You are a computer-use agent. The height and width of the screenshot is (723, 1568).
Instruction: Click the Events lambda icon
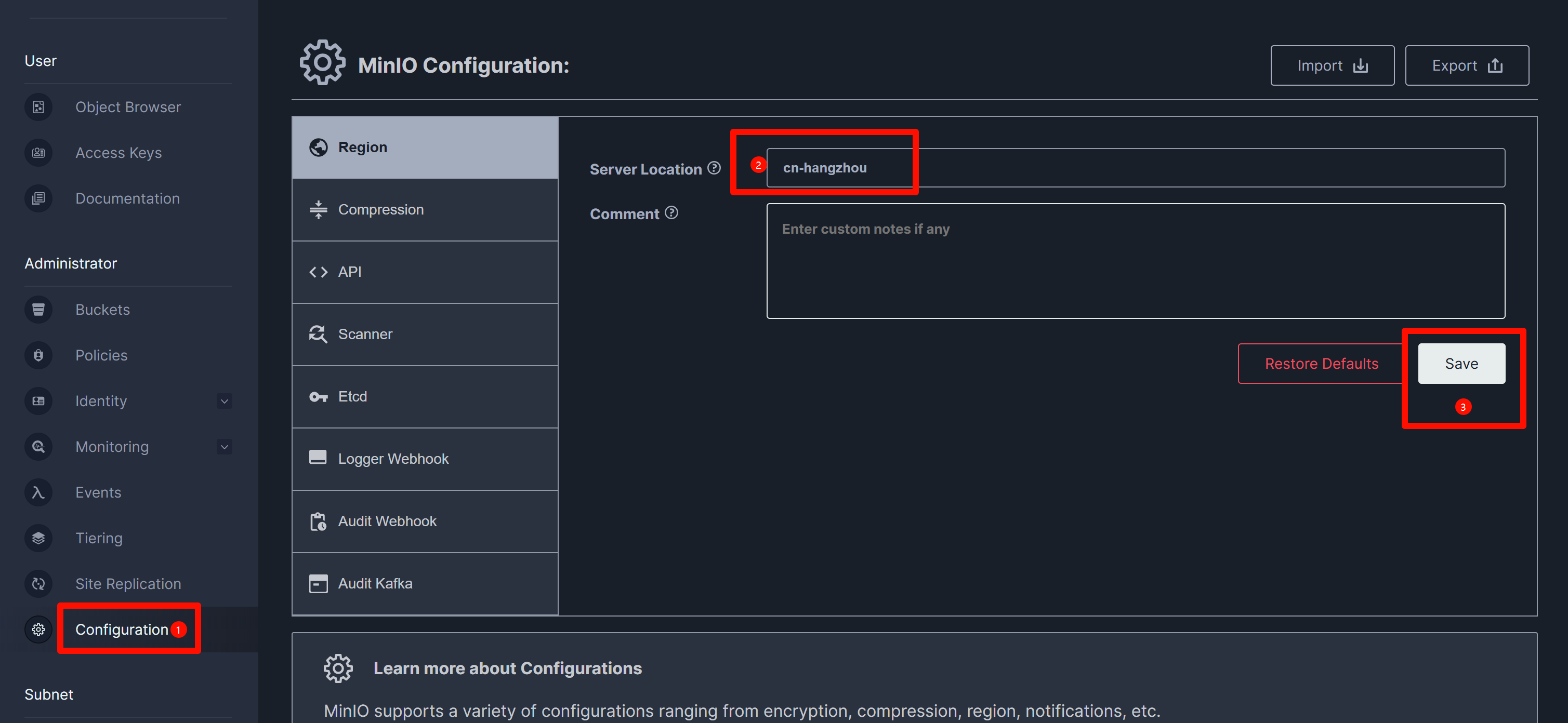[x=38, y=492]
